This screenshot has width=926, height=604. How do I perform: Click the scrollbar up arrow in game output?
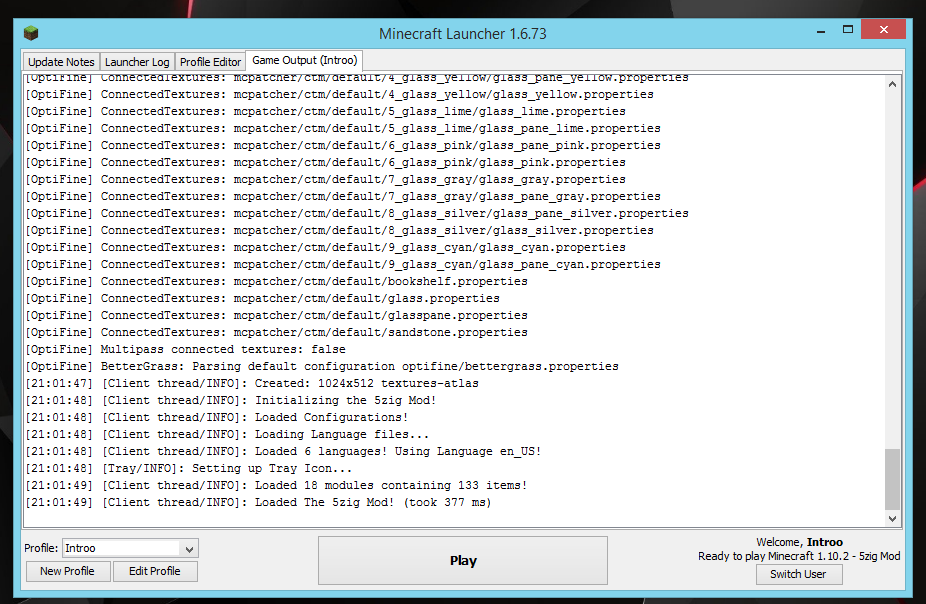[x=892, y=84]
